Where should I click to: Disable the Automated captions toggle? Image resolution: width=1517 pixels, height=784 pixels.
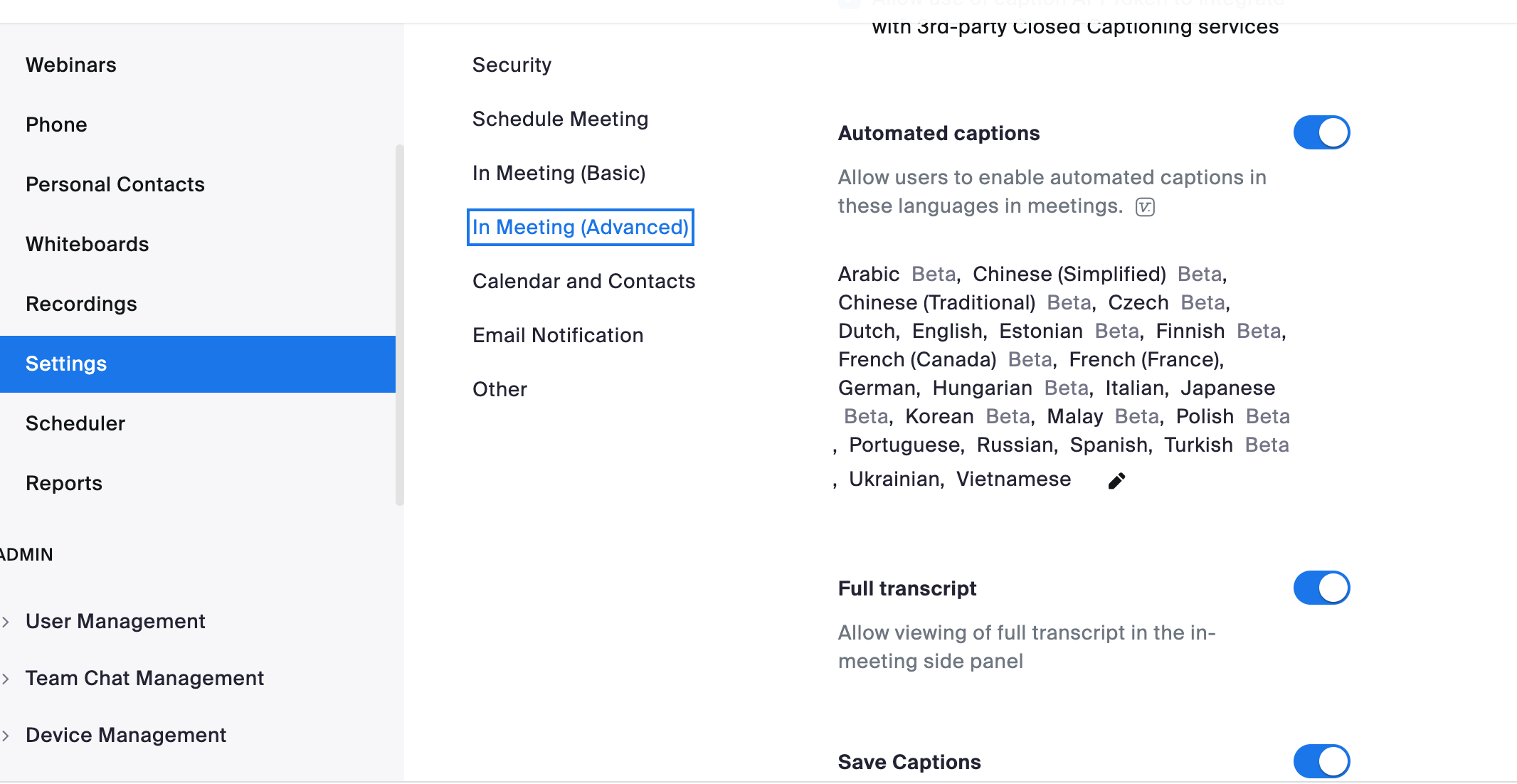pos(1321,132)
